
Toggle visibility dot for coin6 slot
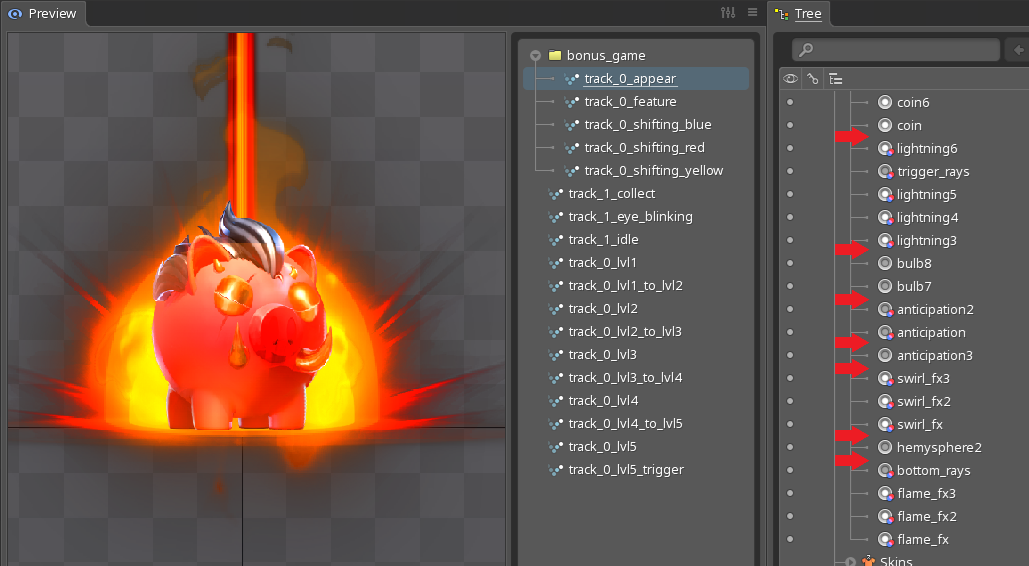[790, 102]
